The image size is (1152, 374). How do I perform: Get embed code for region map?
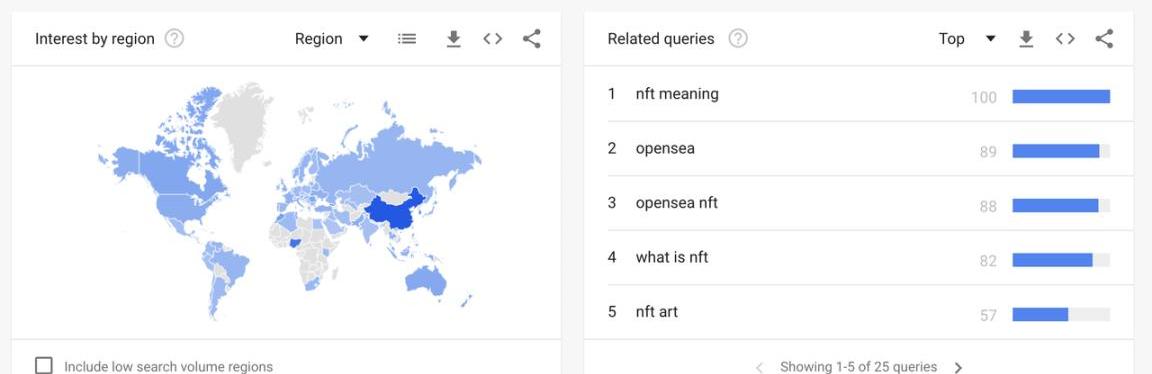click(x=493, y=39)
